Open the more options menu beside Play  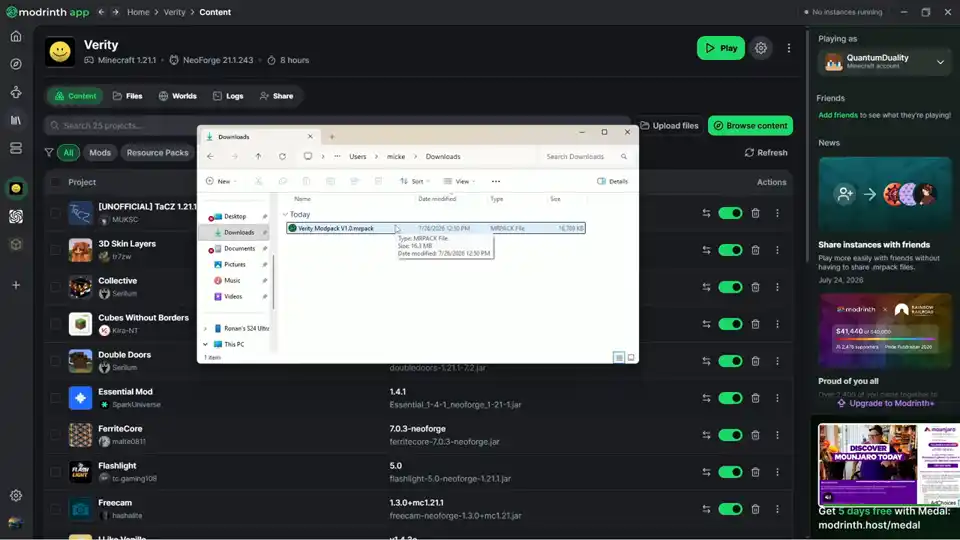pos(789,48)
